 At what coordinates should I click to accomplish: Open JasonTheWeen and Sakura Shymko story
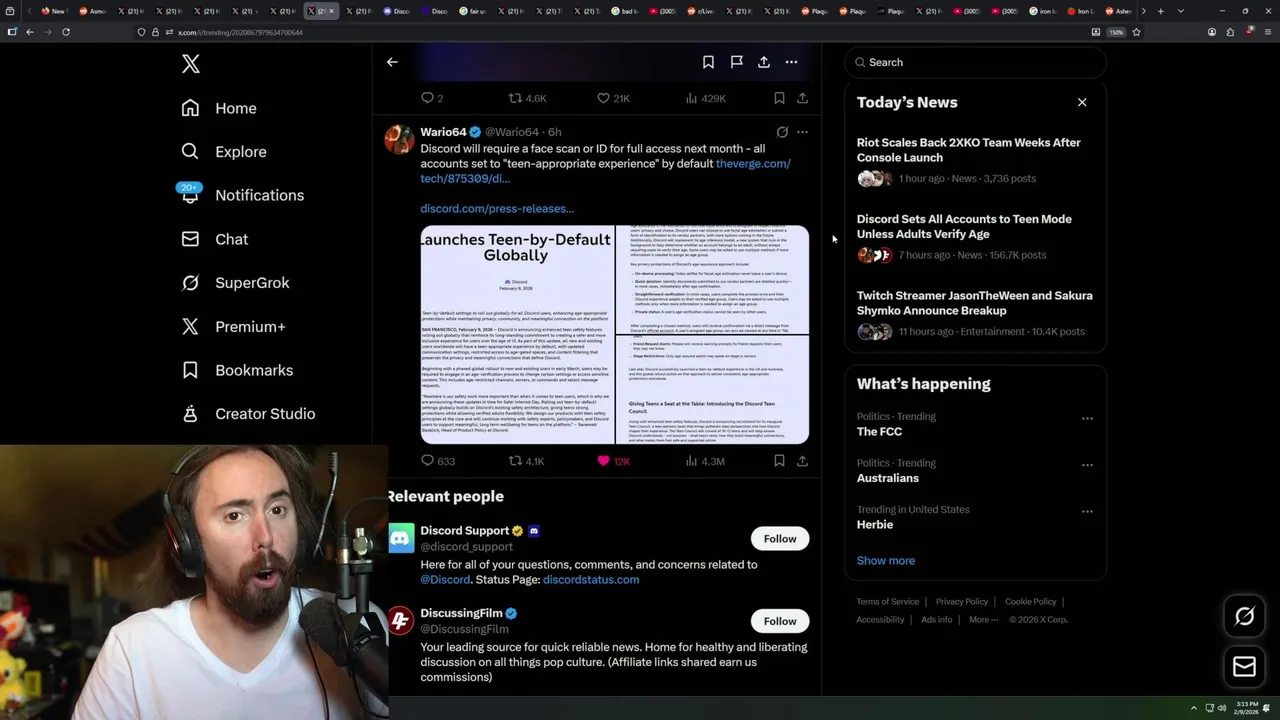tap(975, 313)
